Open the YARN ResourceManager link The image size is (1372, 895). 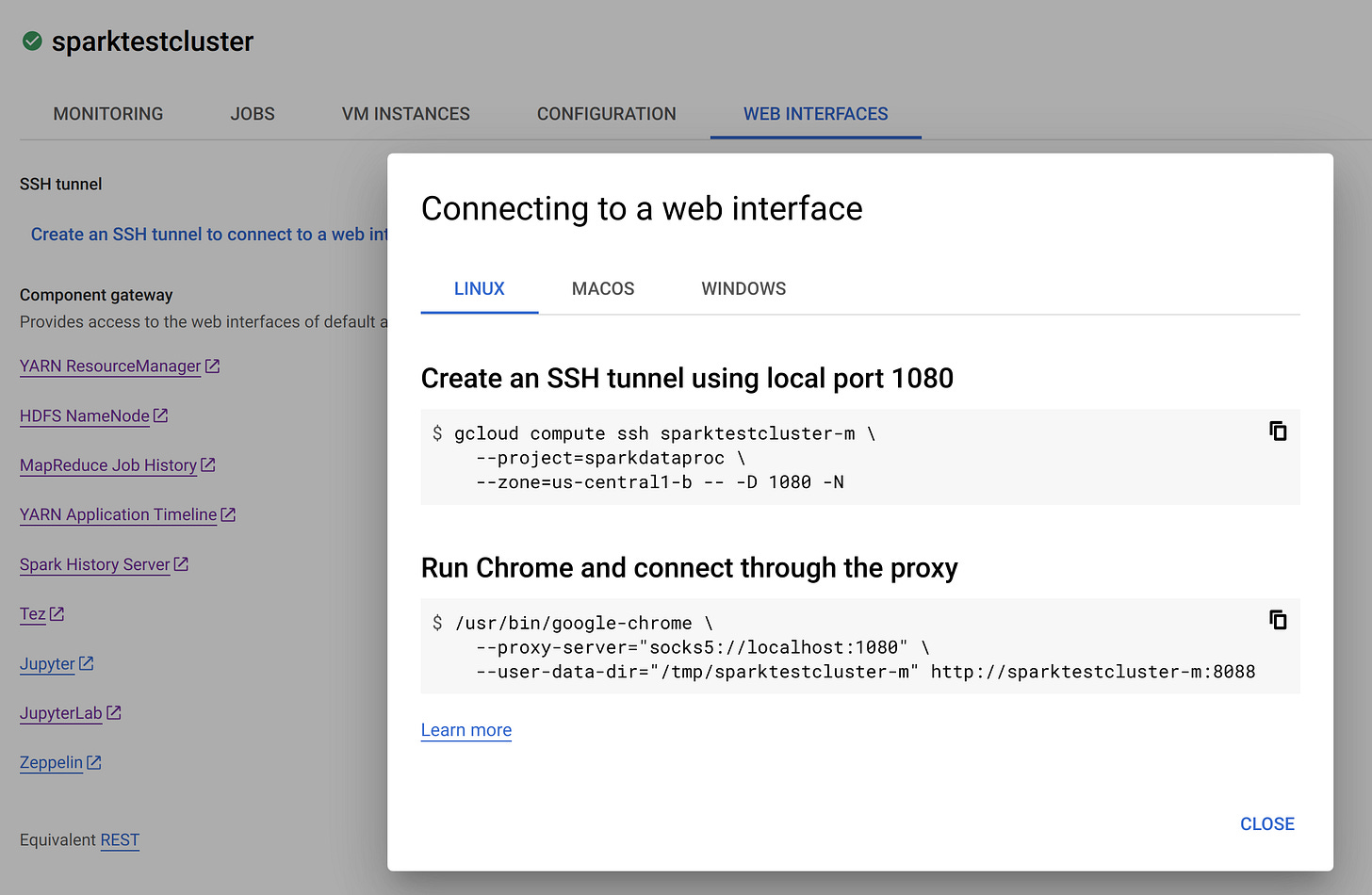click(110, 366)
